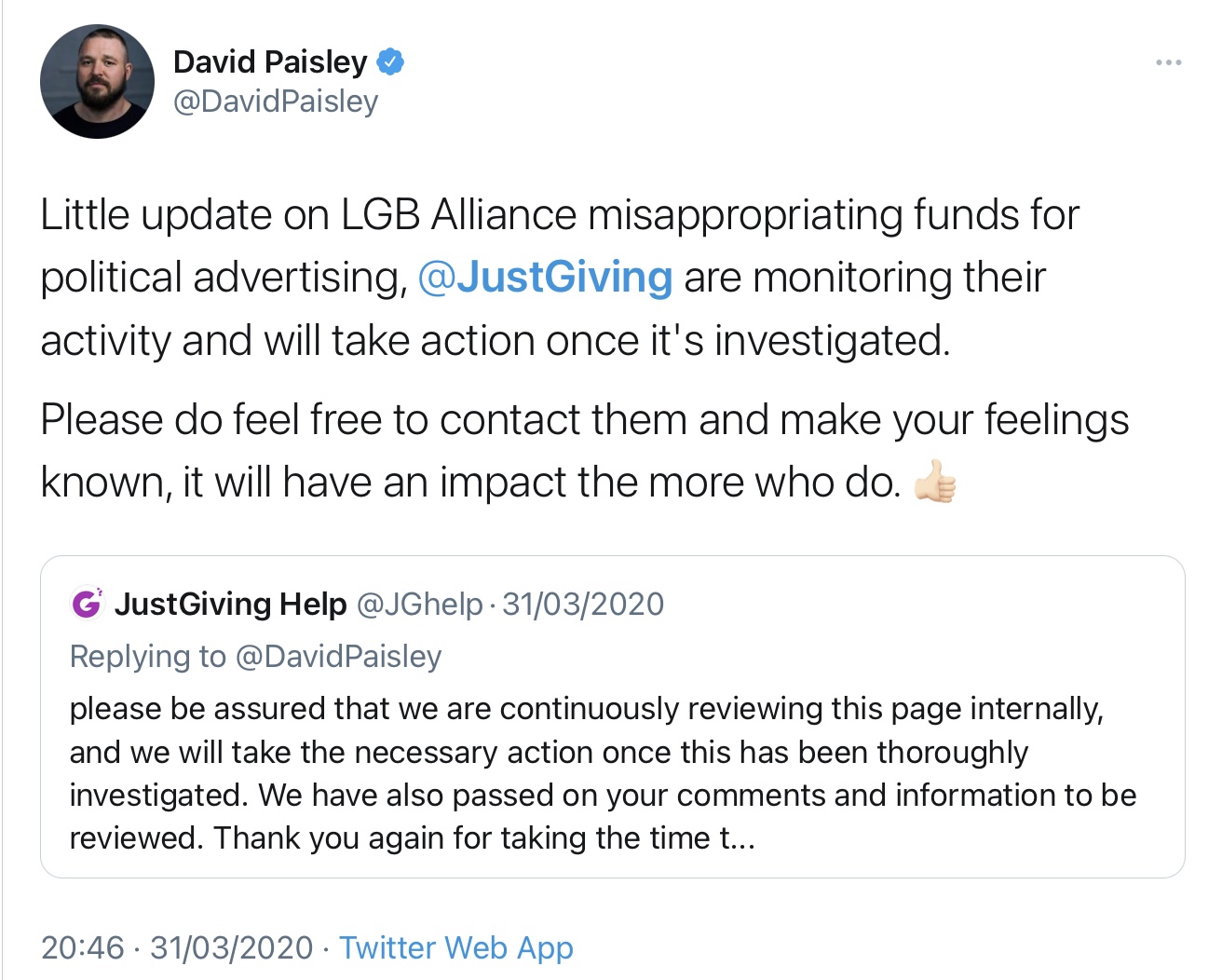The height and width of the screenshot is (980, 1222).
Task: Click @DavidPaisley in the quoted reply line
Action: 339,656
